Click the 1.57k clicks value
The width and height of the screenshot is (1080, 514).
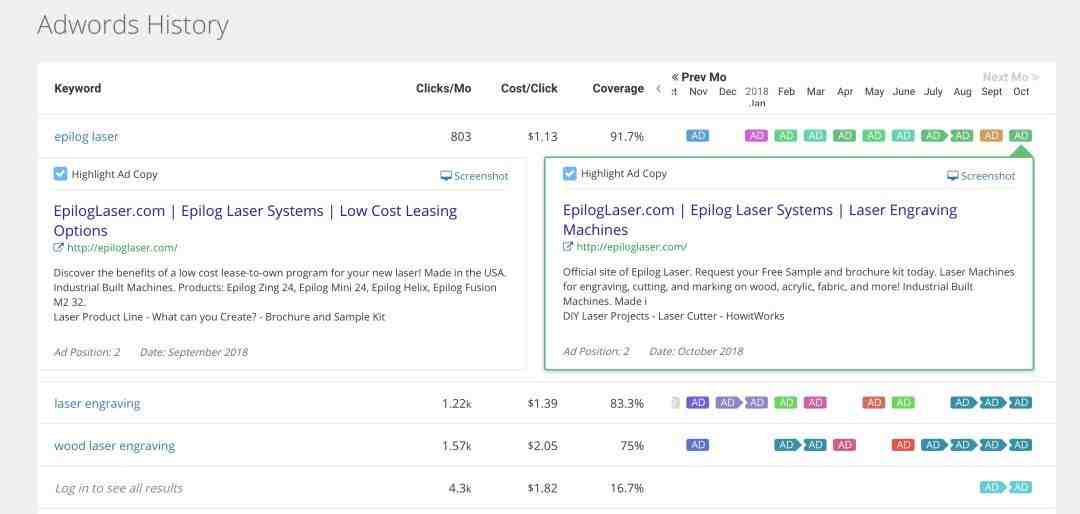457,446
